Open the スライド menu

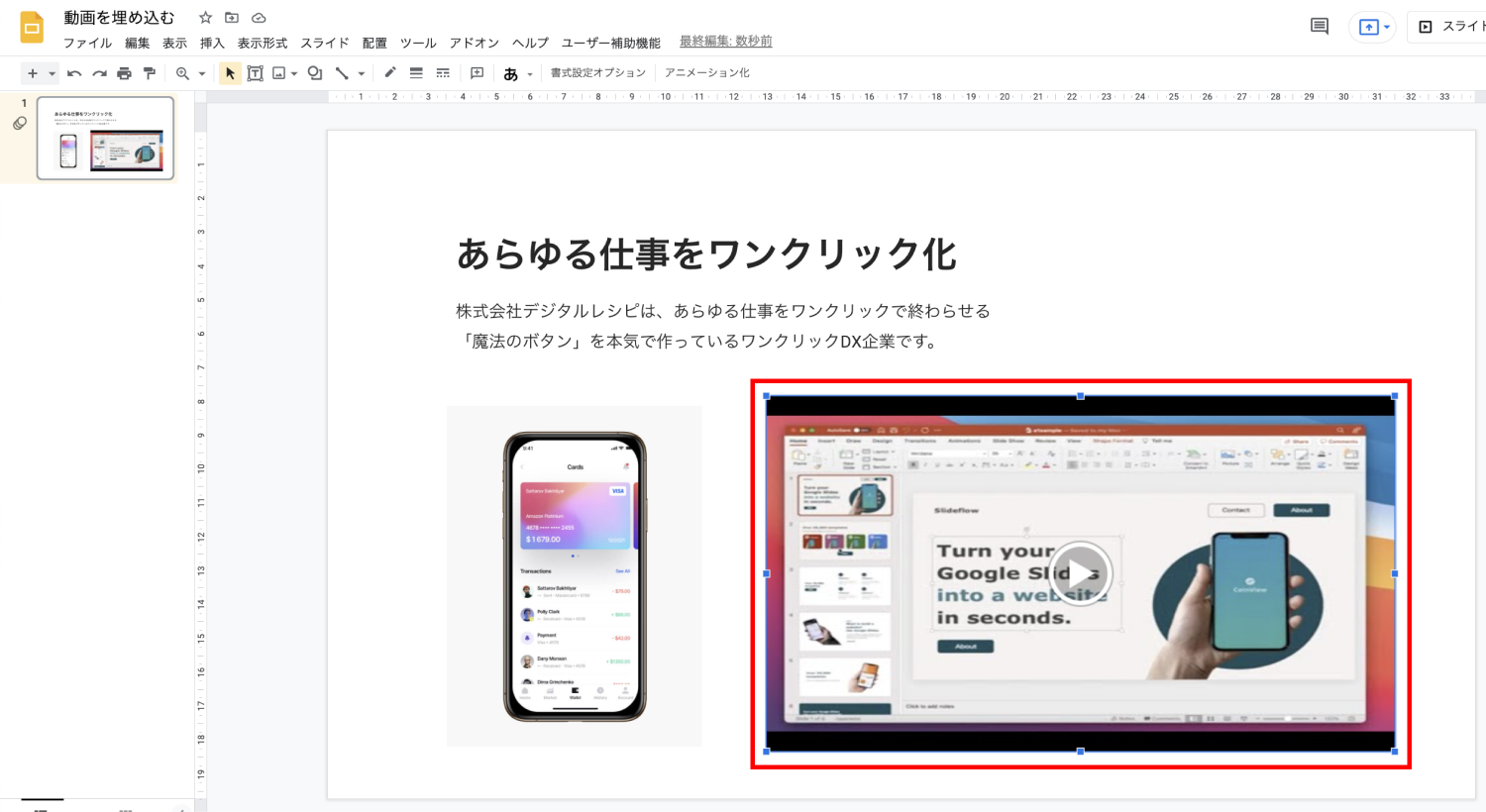(x=324, y=43)
